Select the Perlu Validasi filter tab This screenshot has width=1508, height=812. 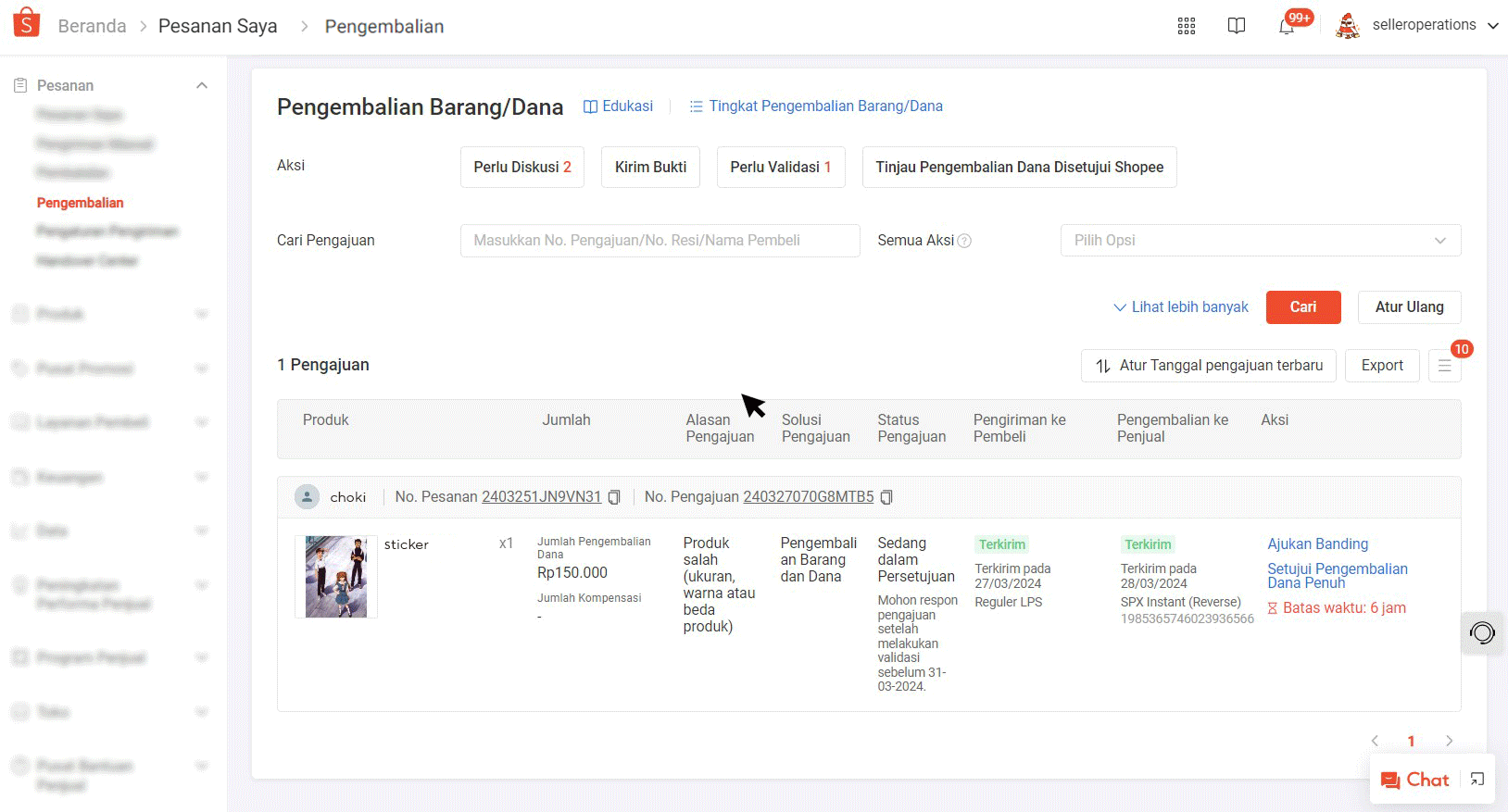780,168
